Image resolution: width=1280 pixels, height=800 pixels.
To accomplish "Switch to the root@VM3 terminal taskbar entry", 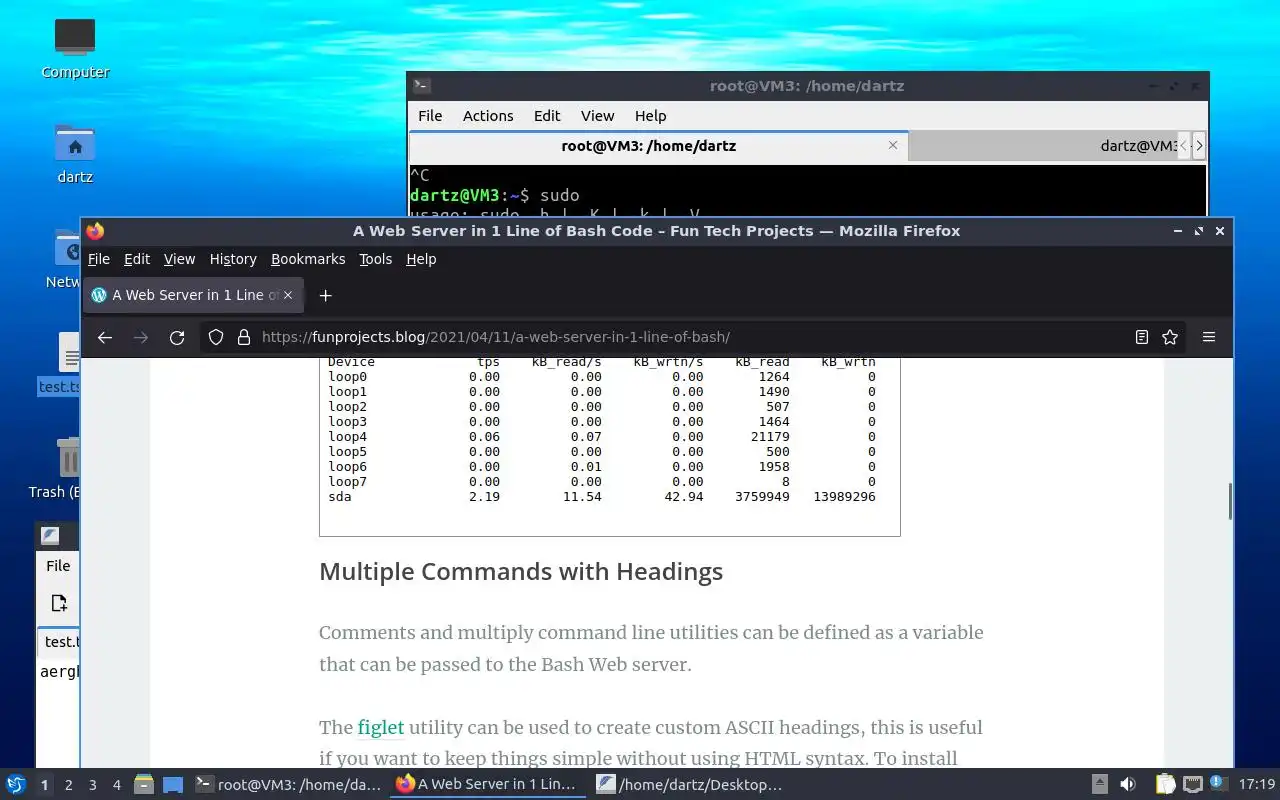I will click(288, 785).
